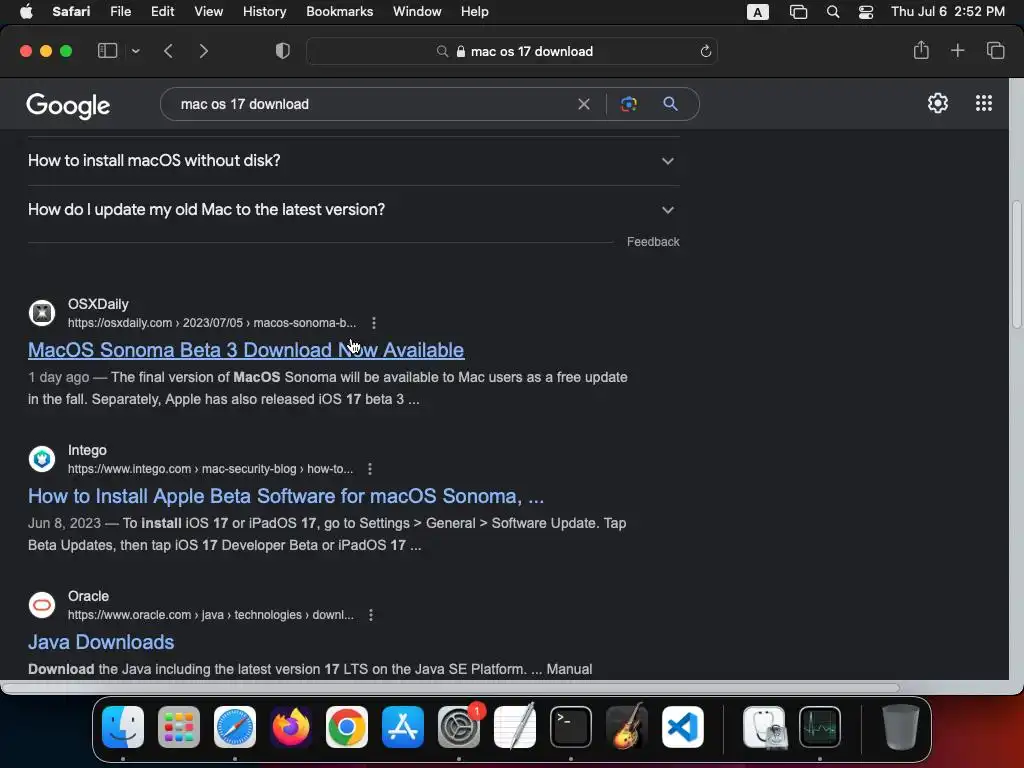The width and height of the screenshot is (1024, 768).
Task: Open Google quick settings gear
Action: [x=938, y=103]
